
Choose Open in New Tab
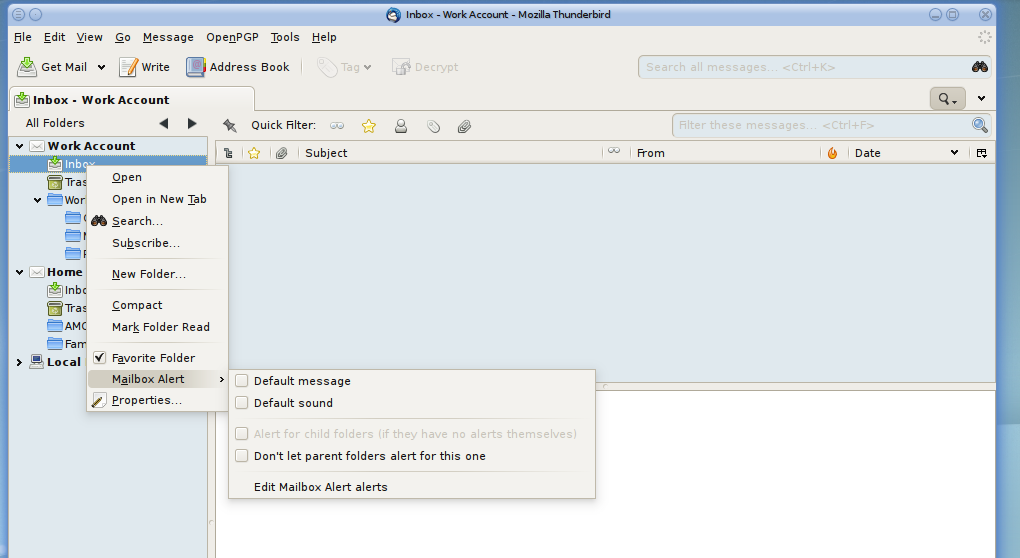157,200
